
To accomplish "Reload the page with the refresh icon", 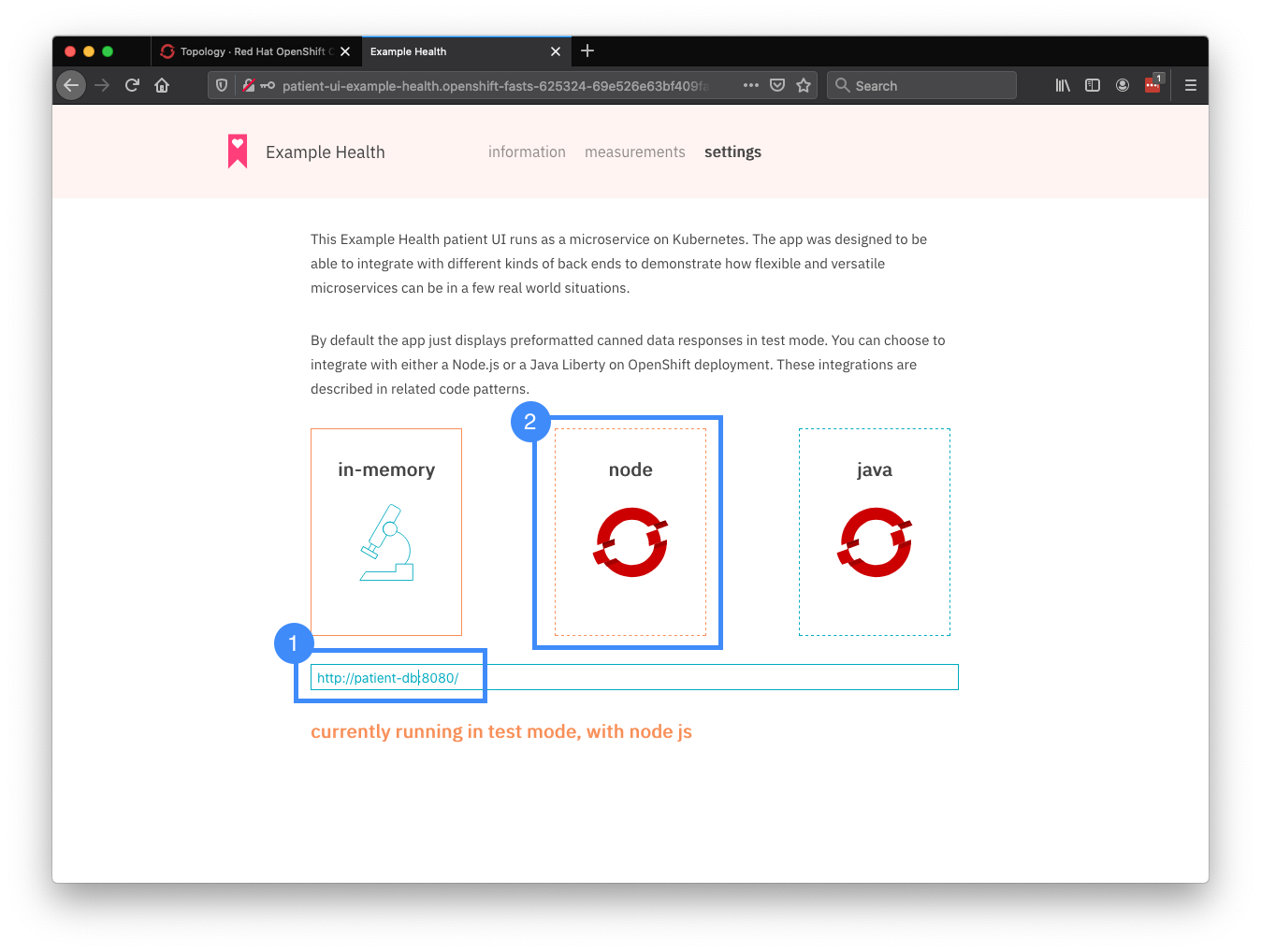I will [132, 85].
